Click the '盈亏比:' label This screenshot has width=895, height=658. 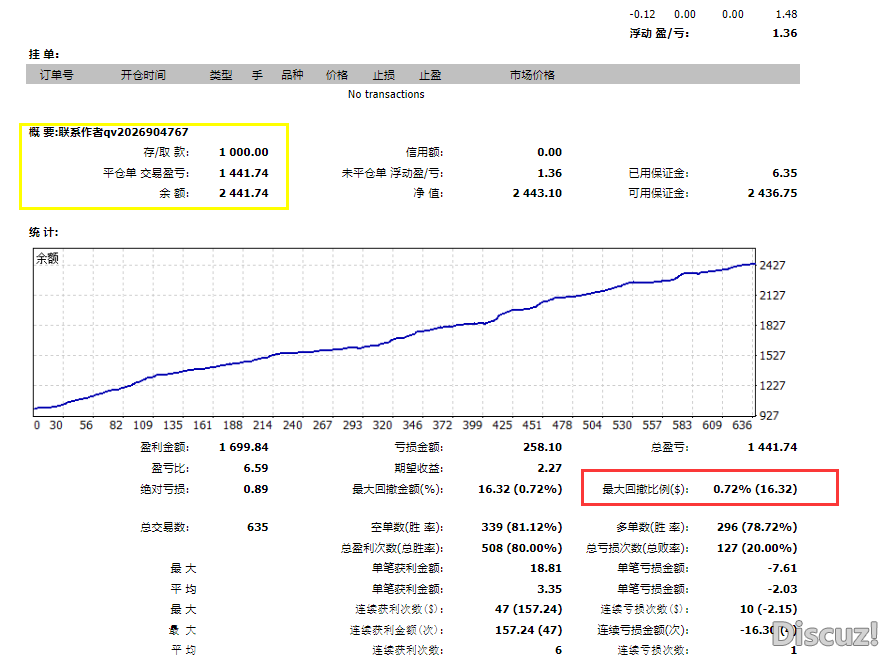(170, 469)
